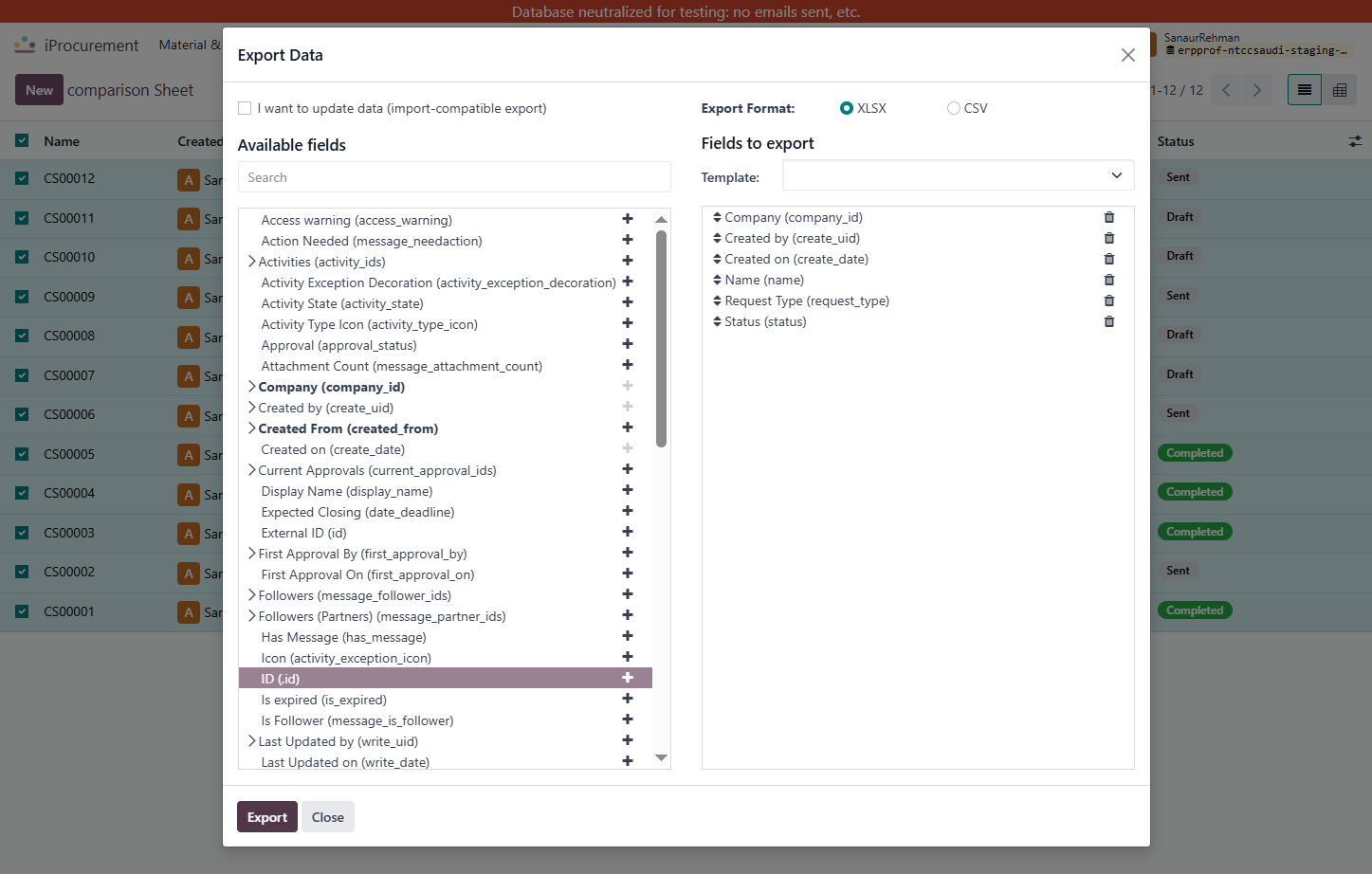Click the Close button in dialog footer
The image size is (1372, 874).
point(328,817)
